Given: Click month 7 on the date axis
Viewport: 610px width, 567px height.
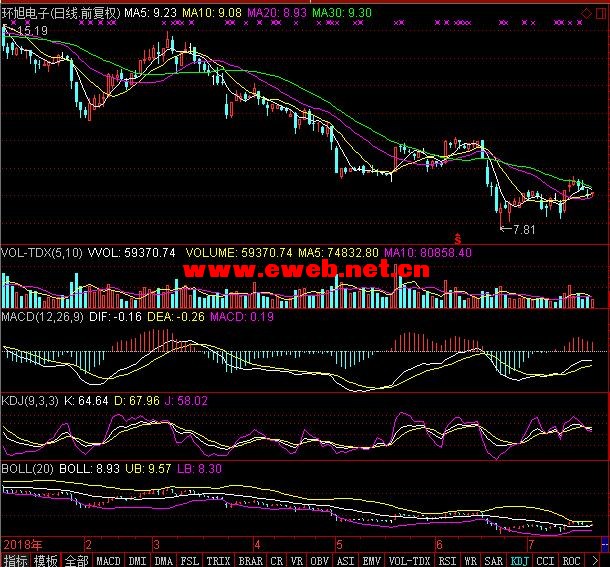Looking at the screenshot, I should [x=531, y=544].
